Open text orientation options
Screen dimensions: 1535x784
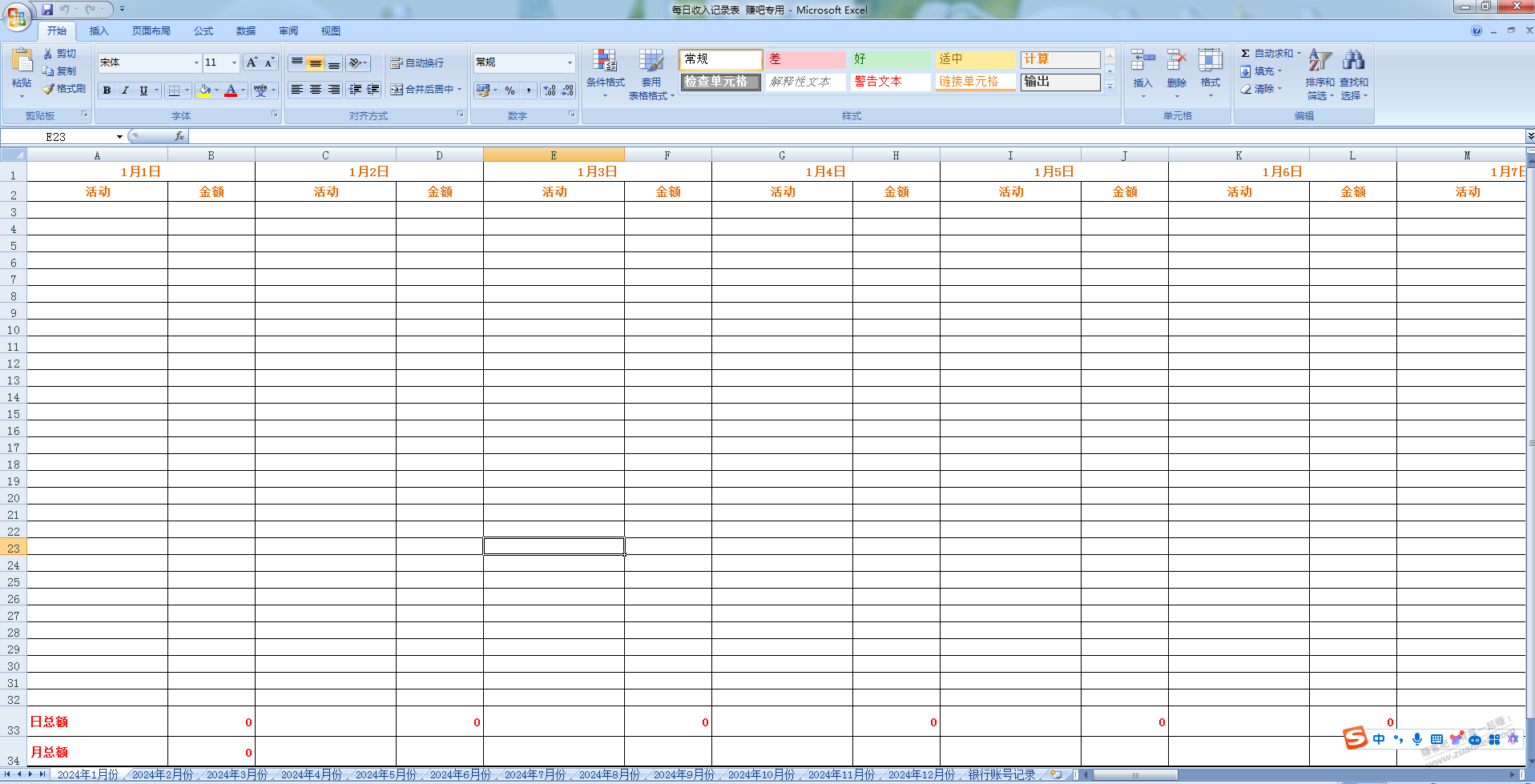(x=358, y=62)
